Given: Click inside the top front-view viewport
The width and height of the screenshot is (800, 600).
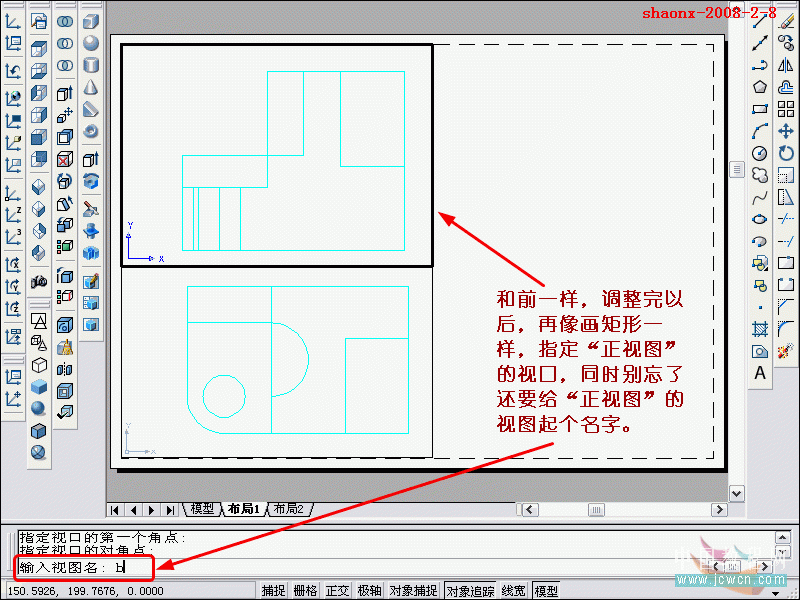Looking at the screenshot, I should [277, 155].
